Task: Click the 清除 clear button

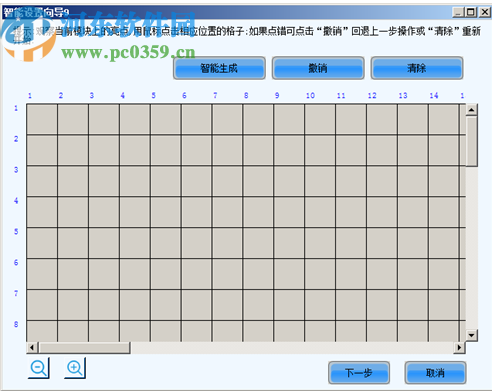Action: (417, 68)
